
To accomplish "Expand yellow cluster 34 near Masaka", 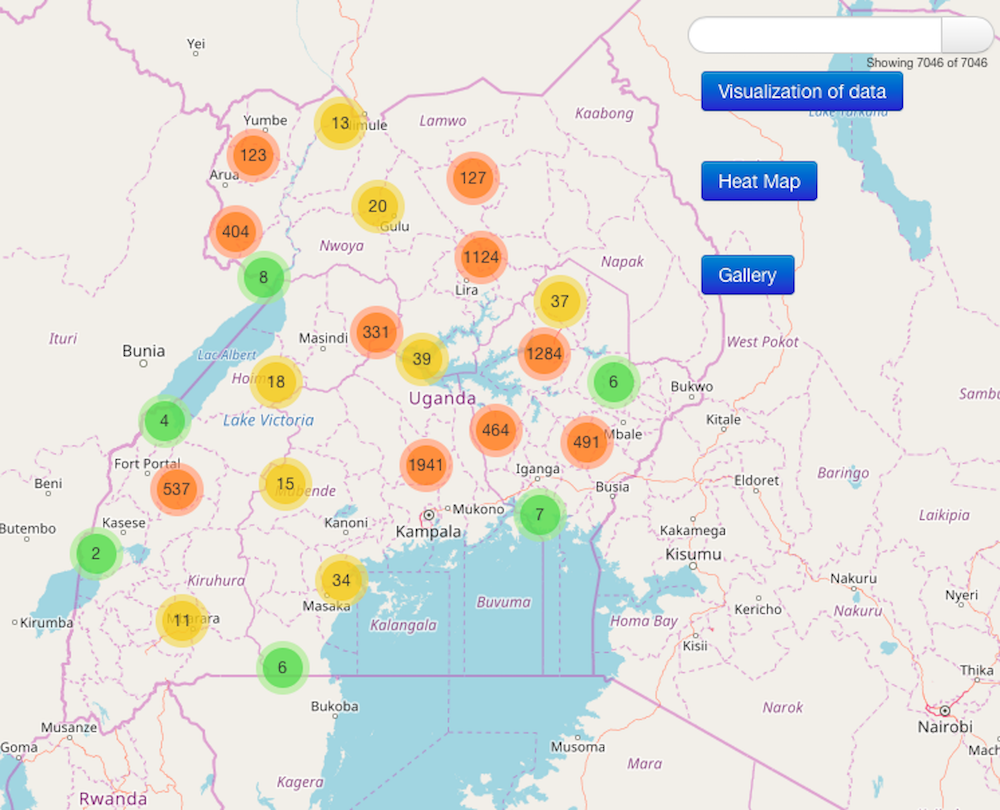I will click(x=341, y=580).
